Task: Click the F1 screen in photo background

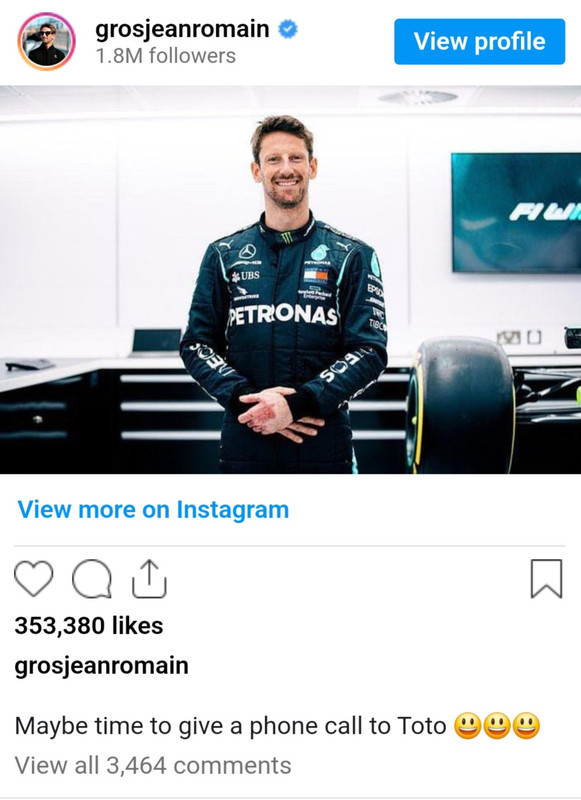Action: [516, 212]
